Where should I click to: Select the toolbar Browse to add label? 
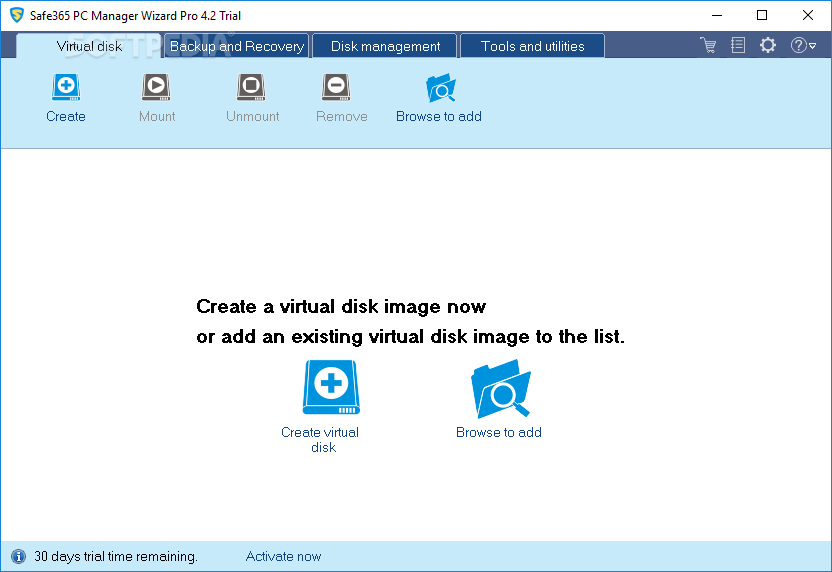pyautogui.click(x=439, y=116)
